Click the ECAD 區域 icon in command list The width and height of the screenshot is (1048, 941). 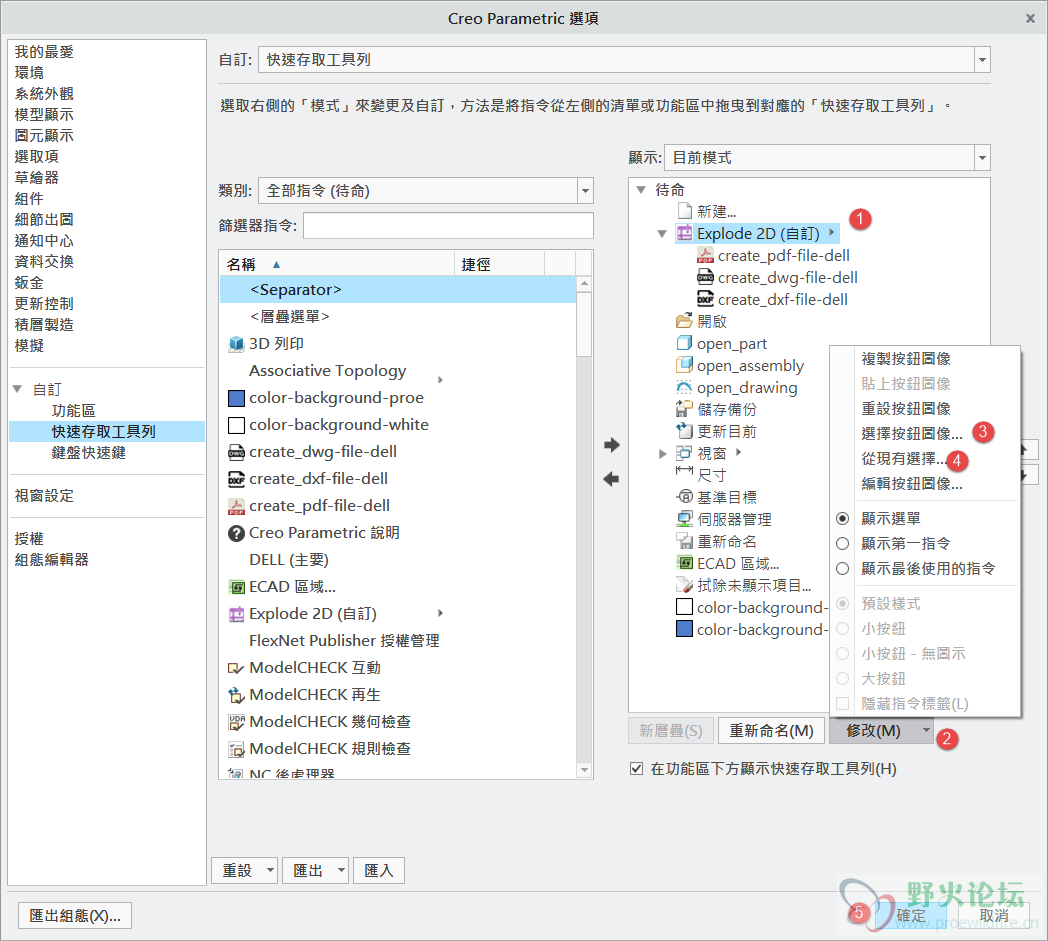tap(237, 587)
